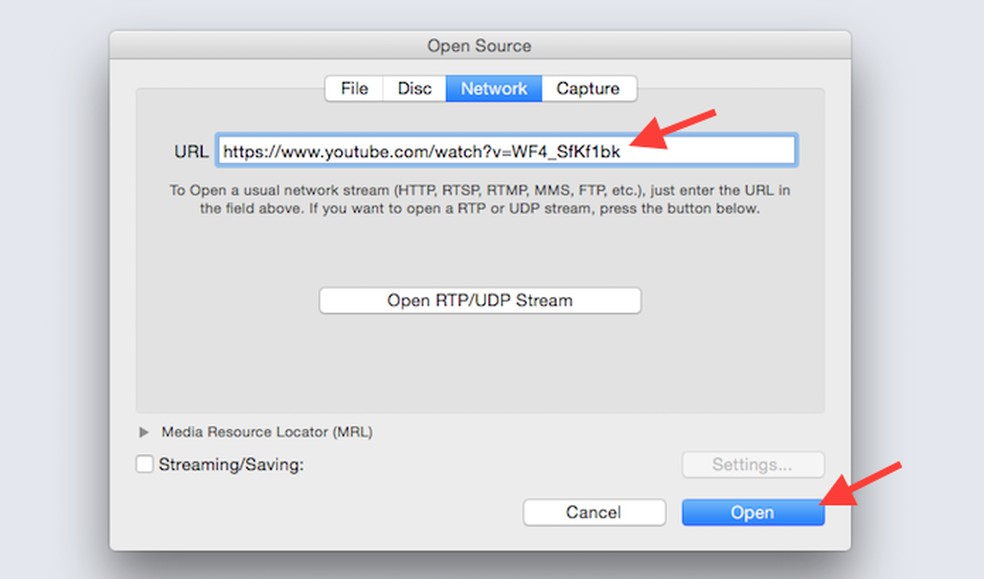Click the YouTube URL text in the field
The image size is (984, 579).
tap(420, 151)
